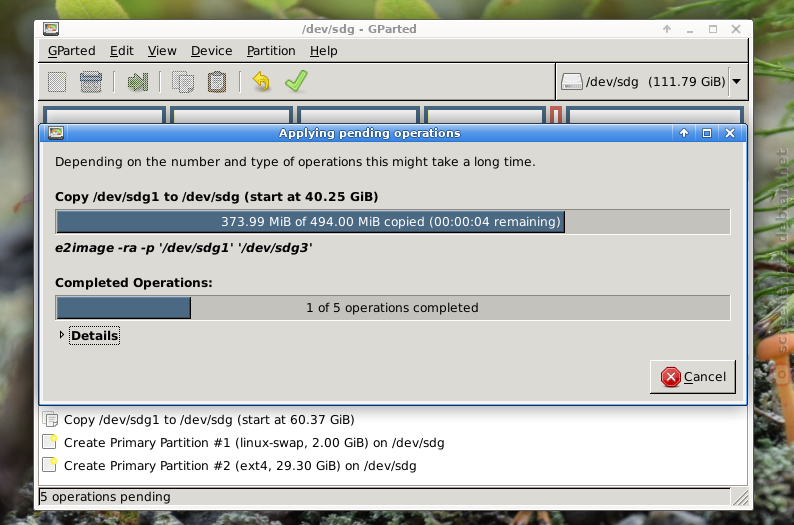Screen dimensions: 794x525
Task: Open the /dev/sdg device dropdown arrow
Action: [x=737, y=82]
